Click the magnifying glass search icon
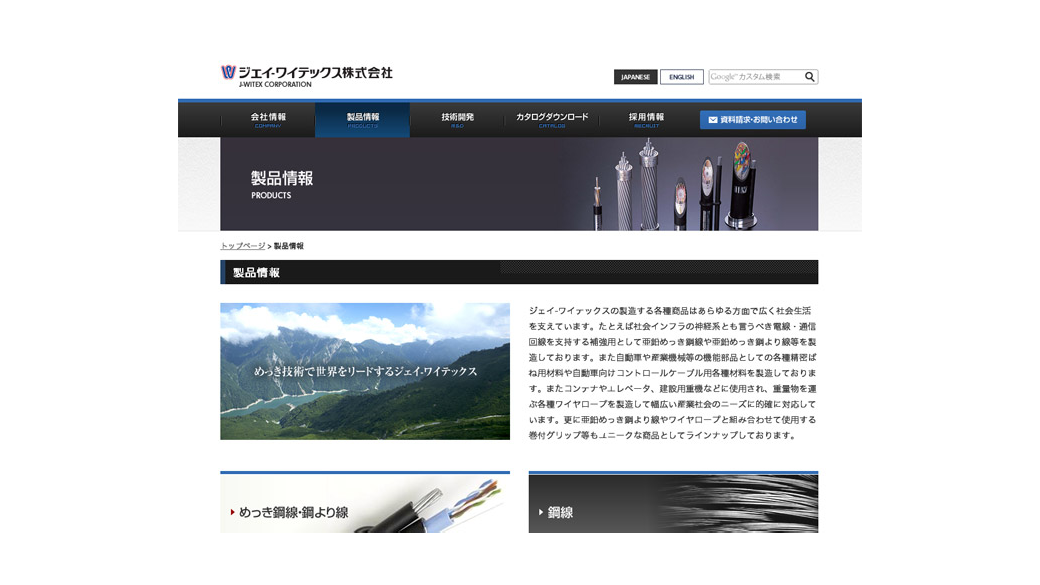The width and height of the screenshot is (1040, 585). pyautogui.click(x=809, y=75)
